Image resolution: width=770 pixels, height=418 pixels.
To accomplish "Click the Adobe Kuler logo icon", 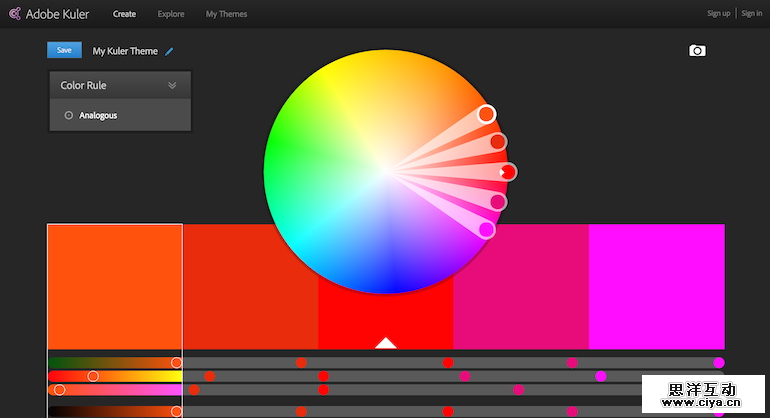I will pyautogui.click(x=14, y=14).
